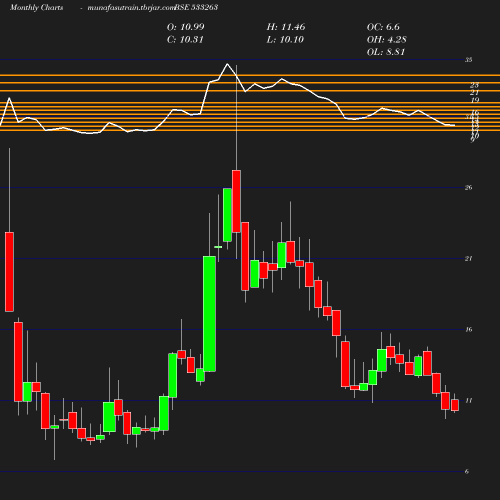Click the "OL: 8.81" reading

pos(386,52)
